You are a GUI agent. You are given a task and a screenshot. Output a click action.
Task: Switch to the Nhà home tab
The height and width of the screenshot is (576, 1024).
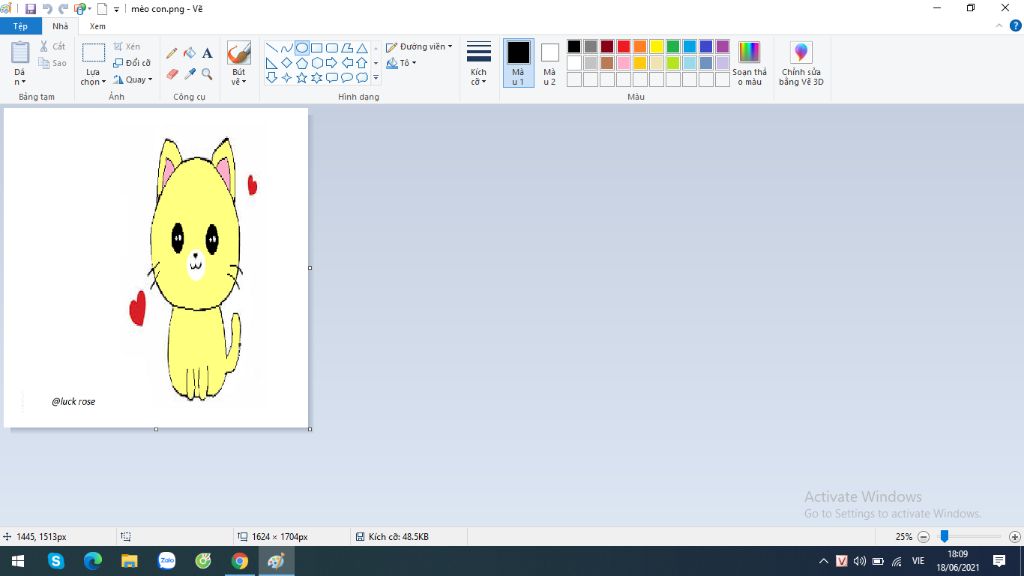pyautogui.click(x=60, y=26)
